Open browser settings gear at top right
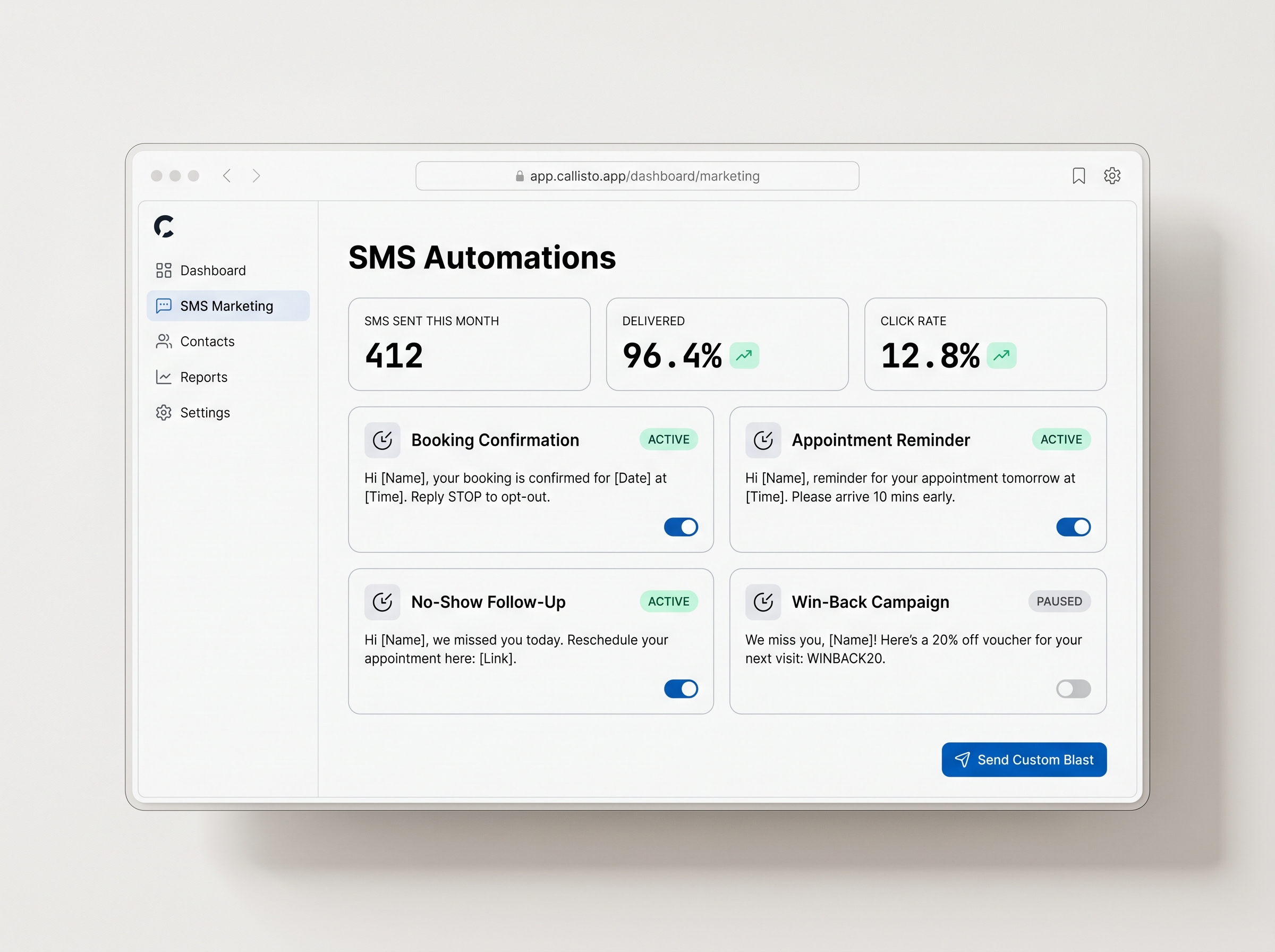Viewport: 1275px width, 952px height. coord(1112,175)
